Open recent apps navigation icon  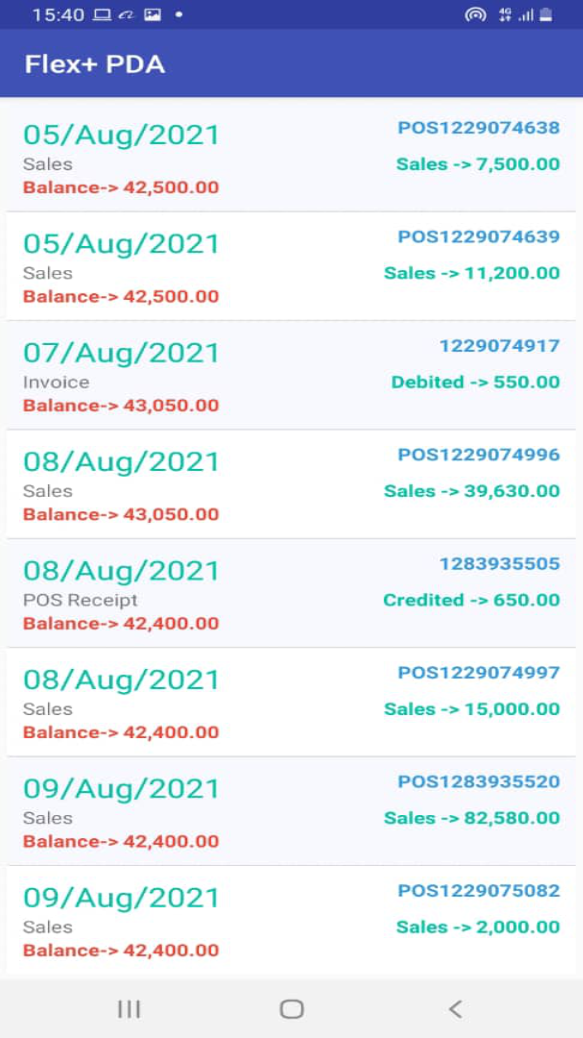(128, 1009)
